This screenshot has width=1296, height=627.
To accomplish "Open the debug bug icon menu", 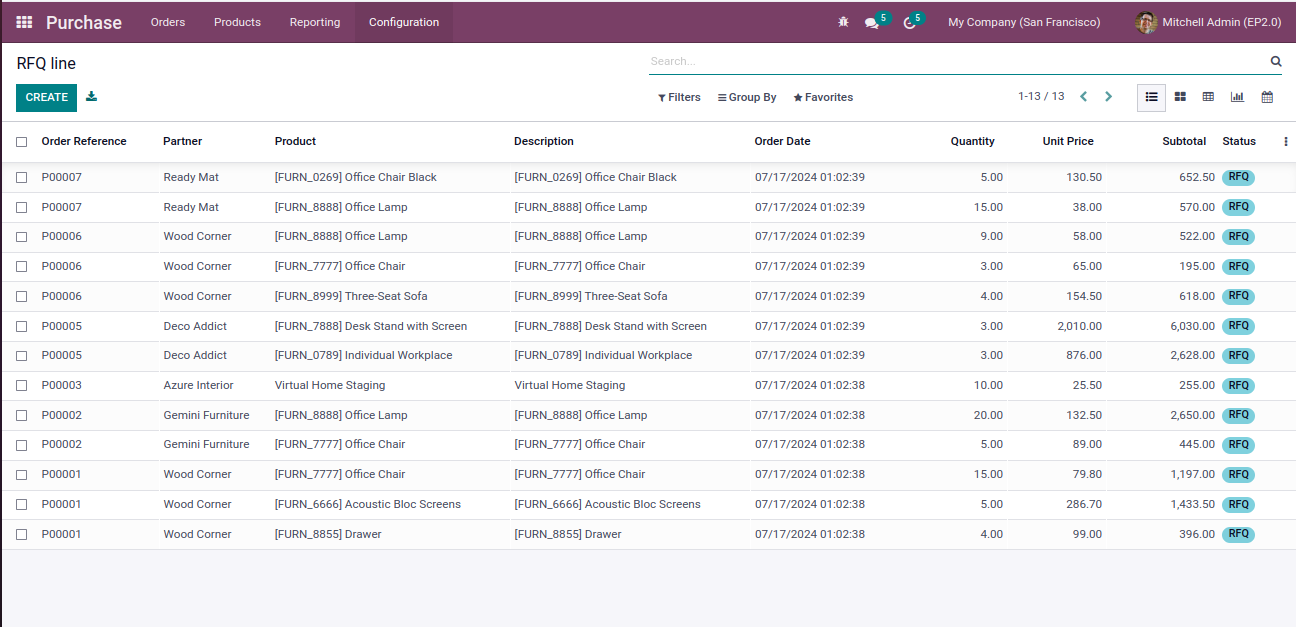I will pos(843,22).
